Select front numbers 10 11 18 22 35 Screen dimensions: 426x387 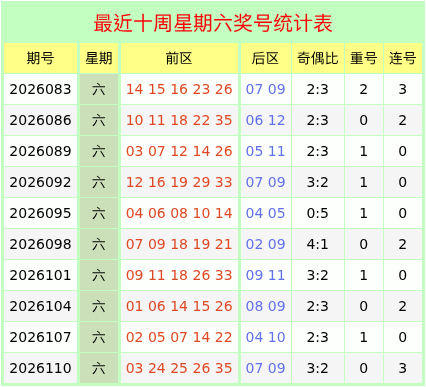[179, 120]
